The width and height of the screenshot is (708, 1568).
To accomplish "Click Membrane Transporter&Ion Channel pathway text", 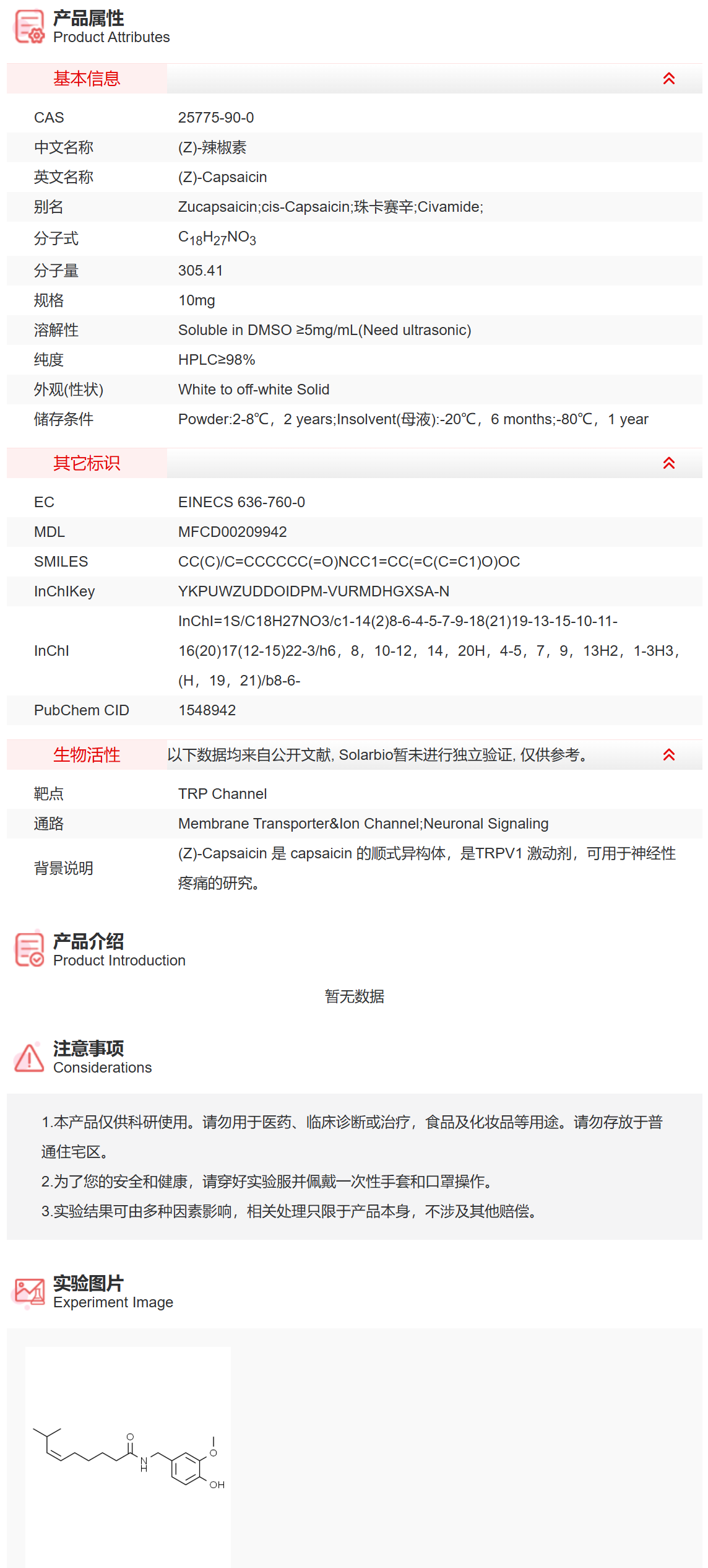I will point(363,824).
